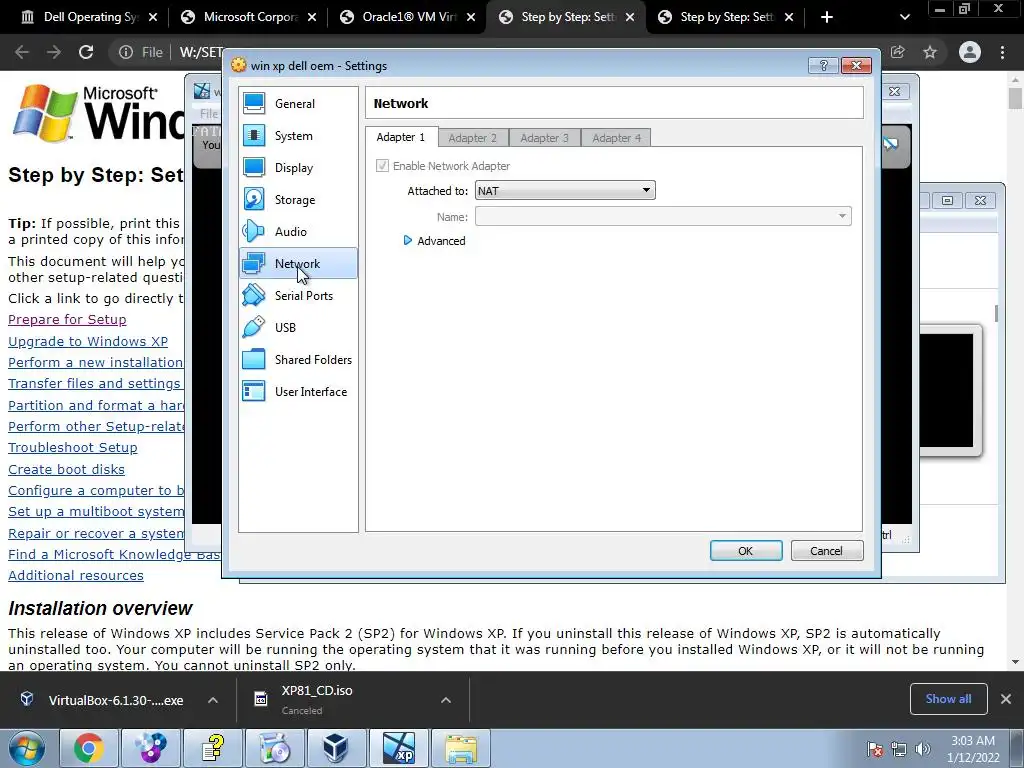Open Windows Explorer folder taskbar icon
Image resolution: width=1024 pixels, height=768 pixels.
[461, 748]
